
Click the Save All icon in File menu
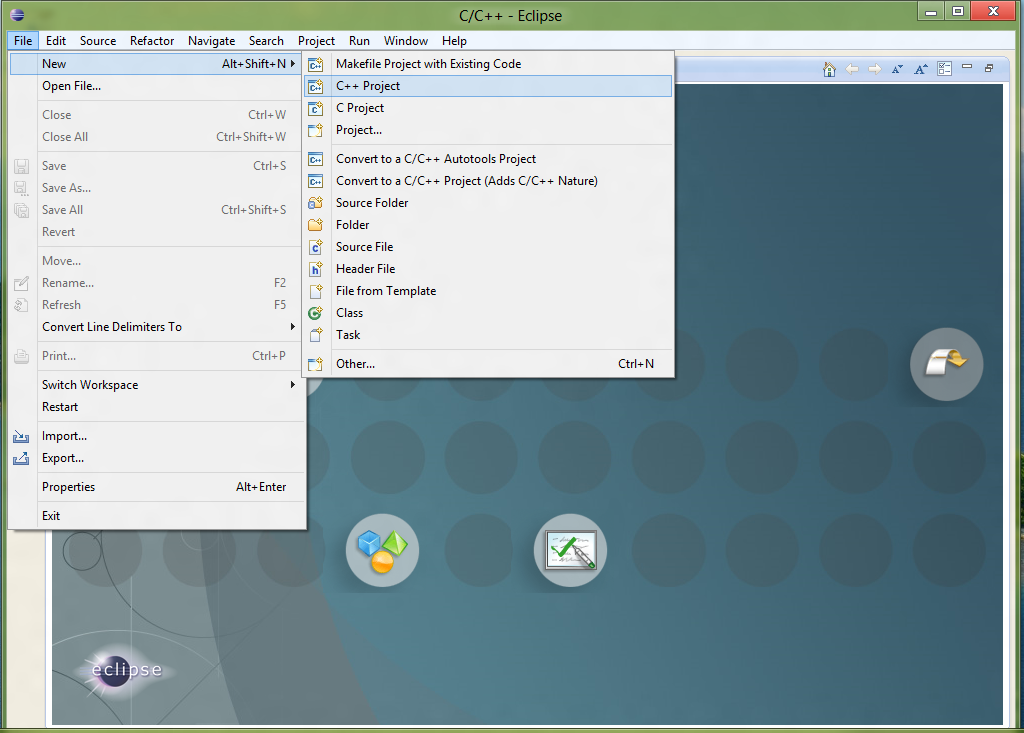click(21, 210)
